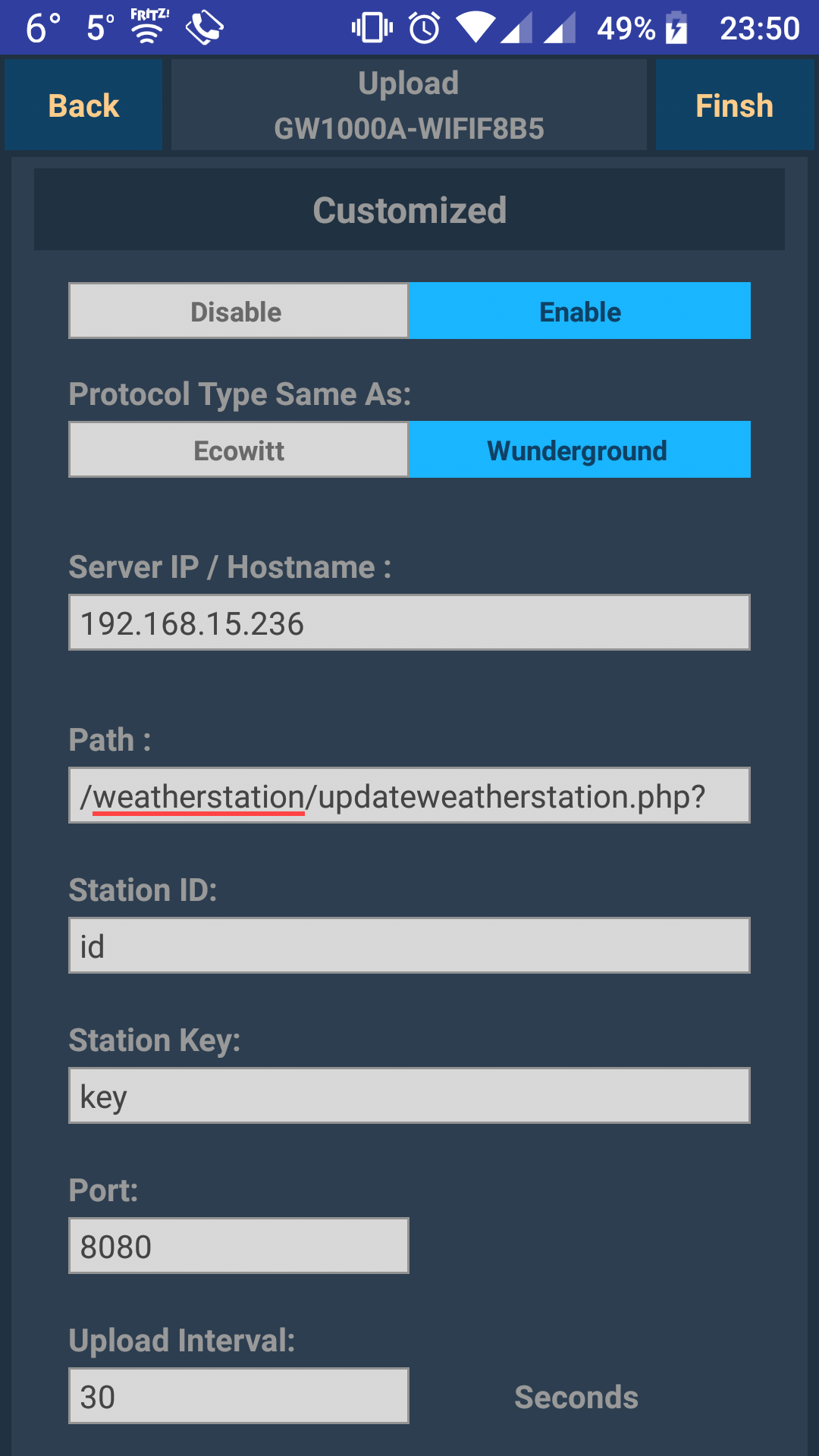Focus the Server IP / Hostname field

pos(409,623)
